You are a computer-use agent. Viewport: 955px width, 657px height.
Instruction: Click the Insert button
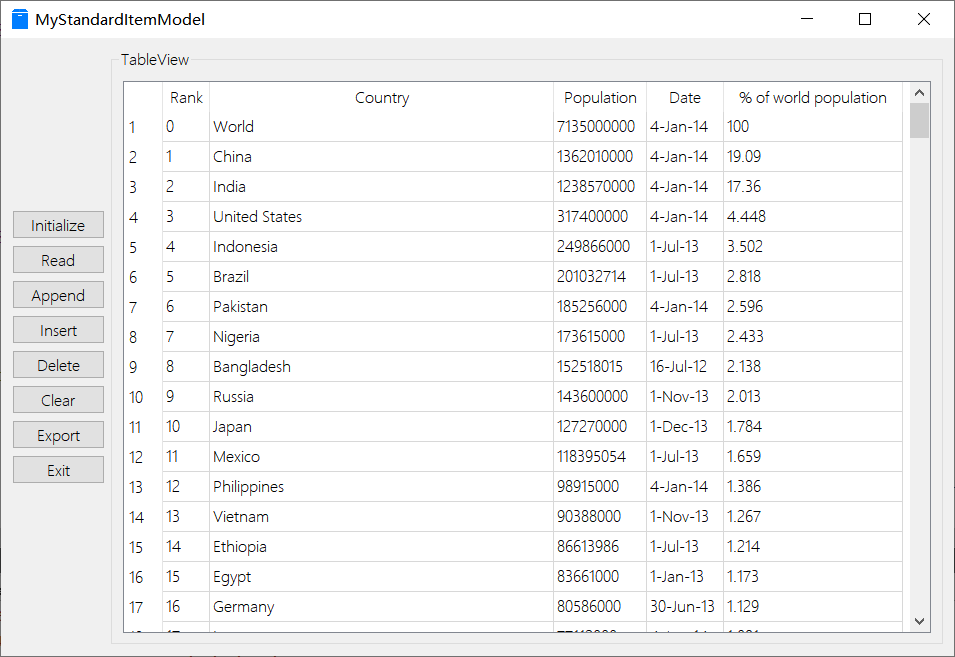click(x=58, y=330)
